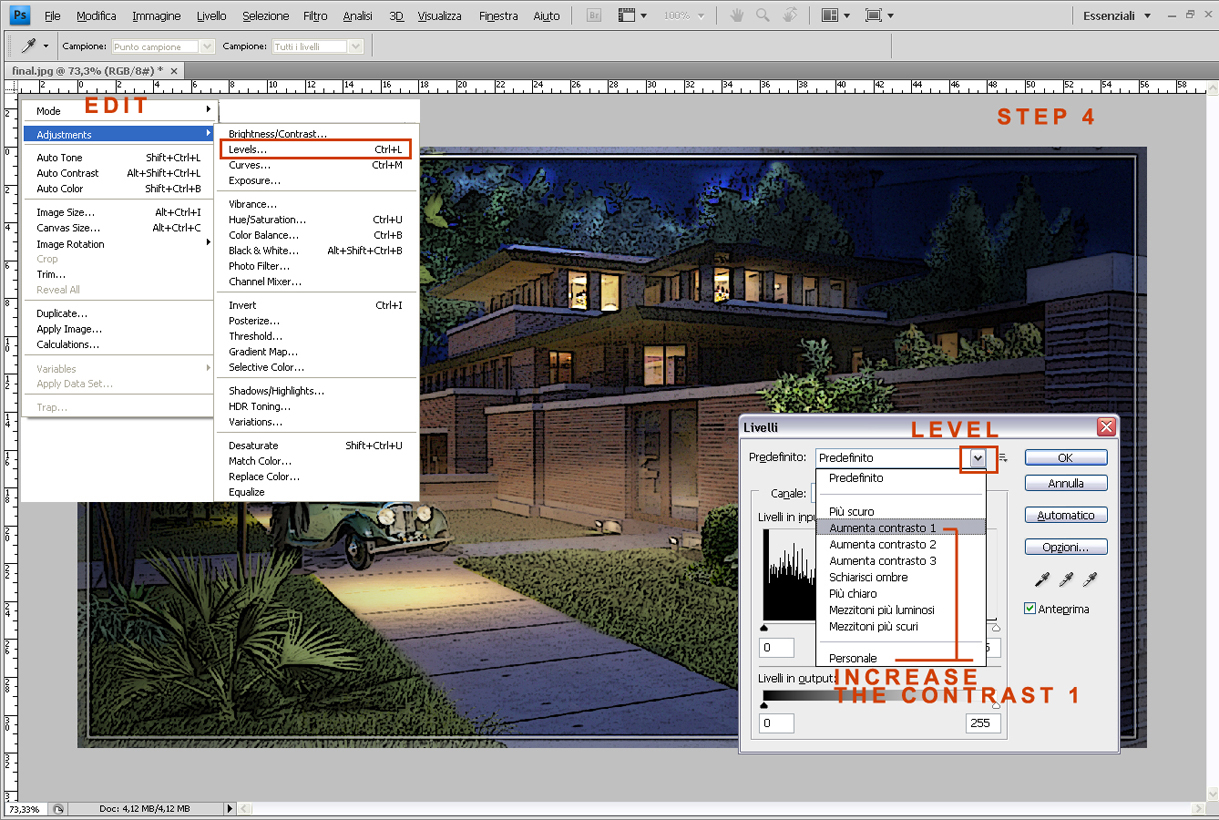The height and width of the screenshot is (820, 1219).
Task: Select Aumenta contrasto 1 preset
Action: click(901, 528)
